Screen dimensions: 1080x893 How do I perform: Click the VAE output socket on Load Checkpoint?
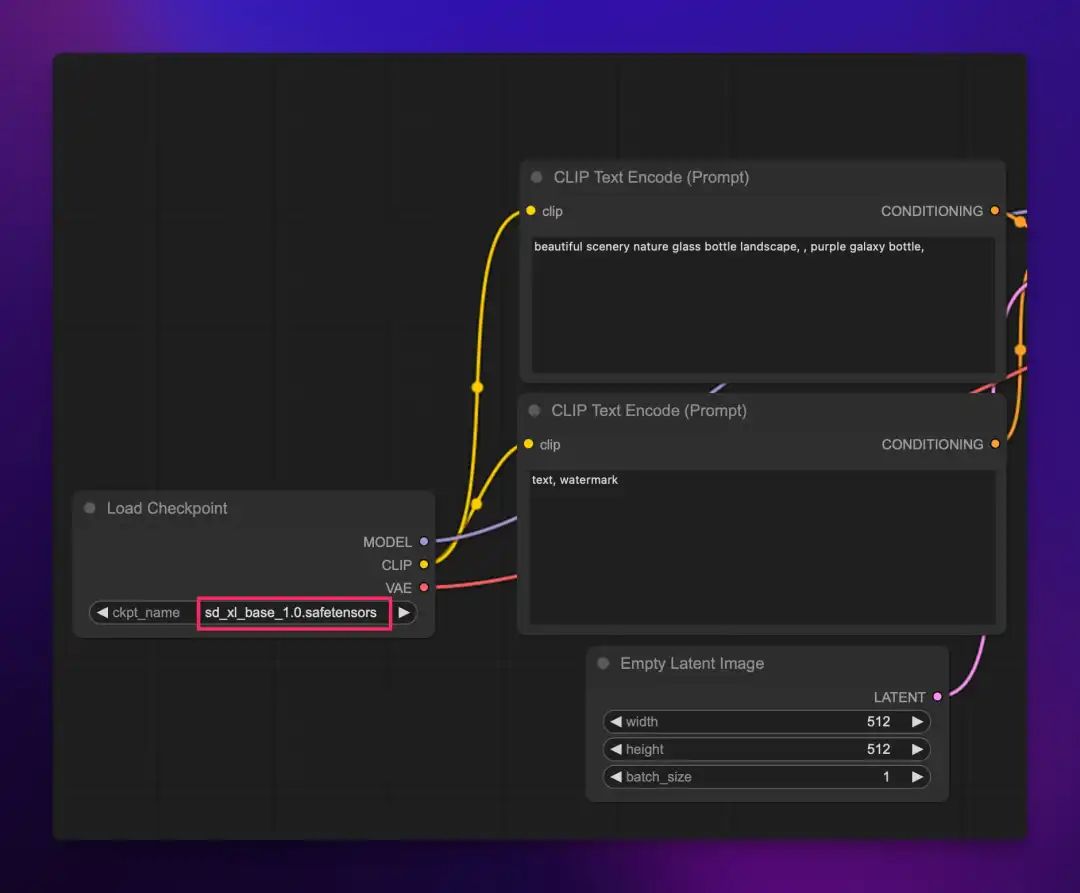point(424,587)
